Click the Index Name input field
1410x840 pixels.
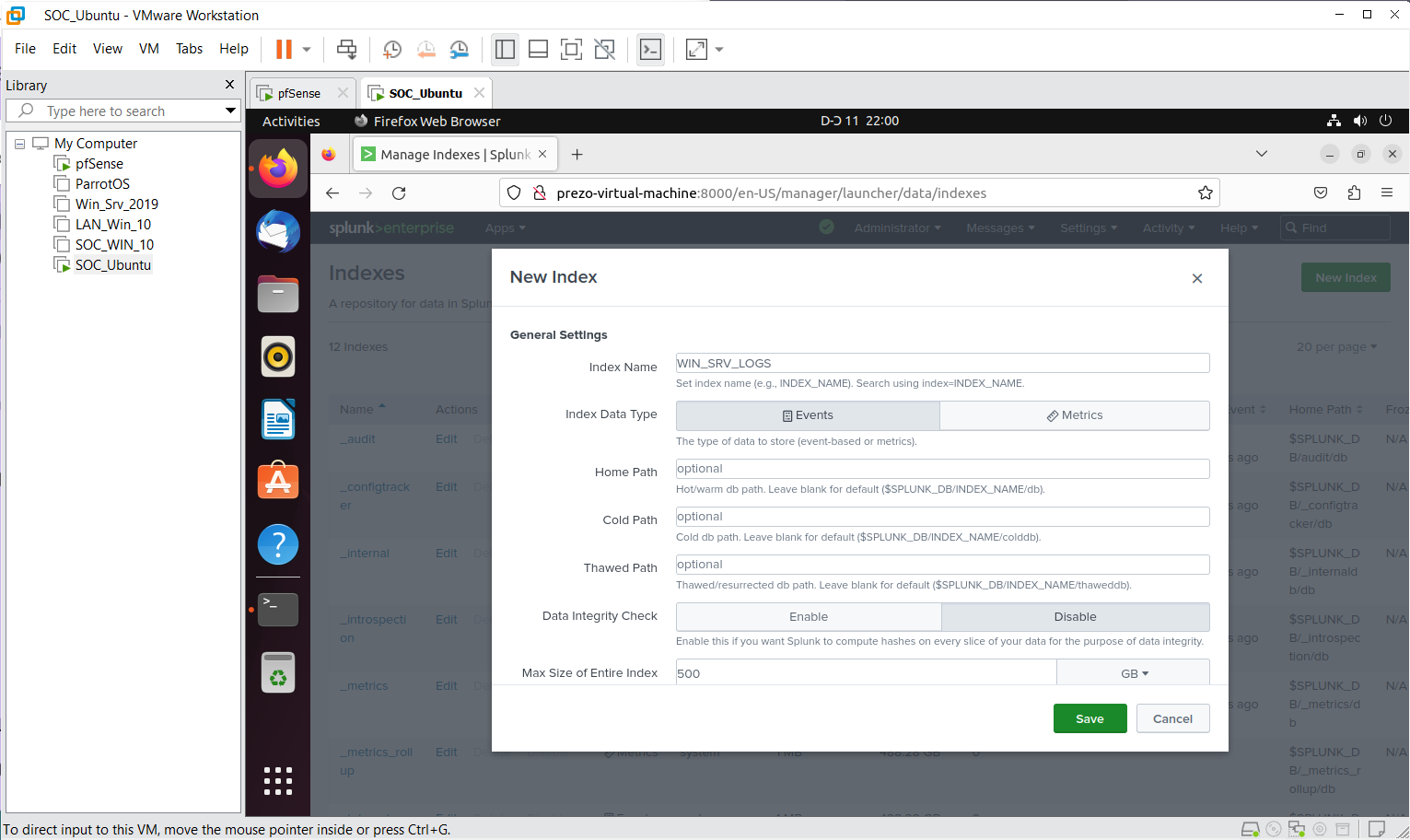(942, 363)
